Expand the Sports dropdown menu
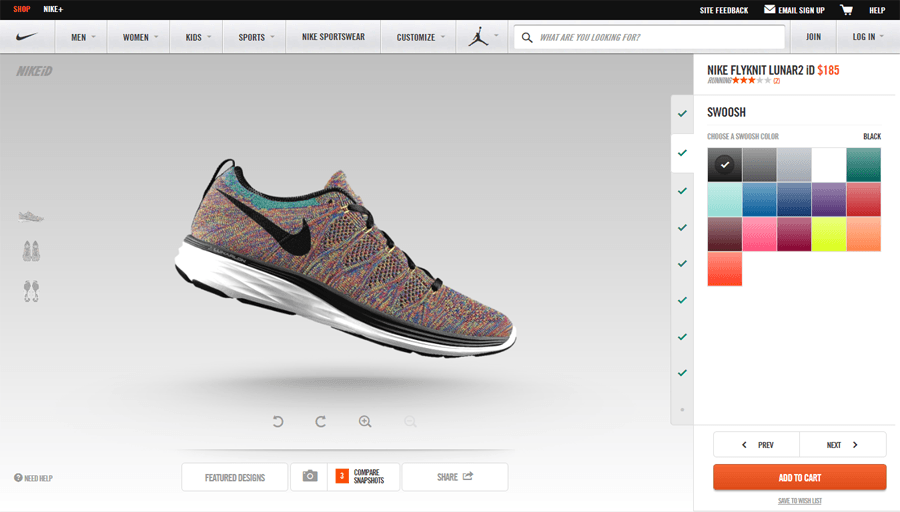 [256, 37]
